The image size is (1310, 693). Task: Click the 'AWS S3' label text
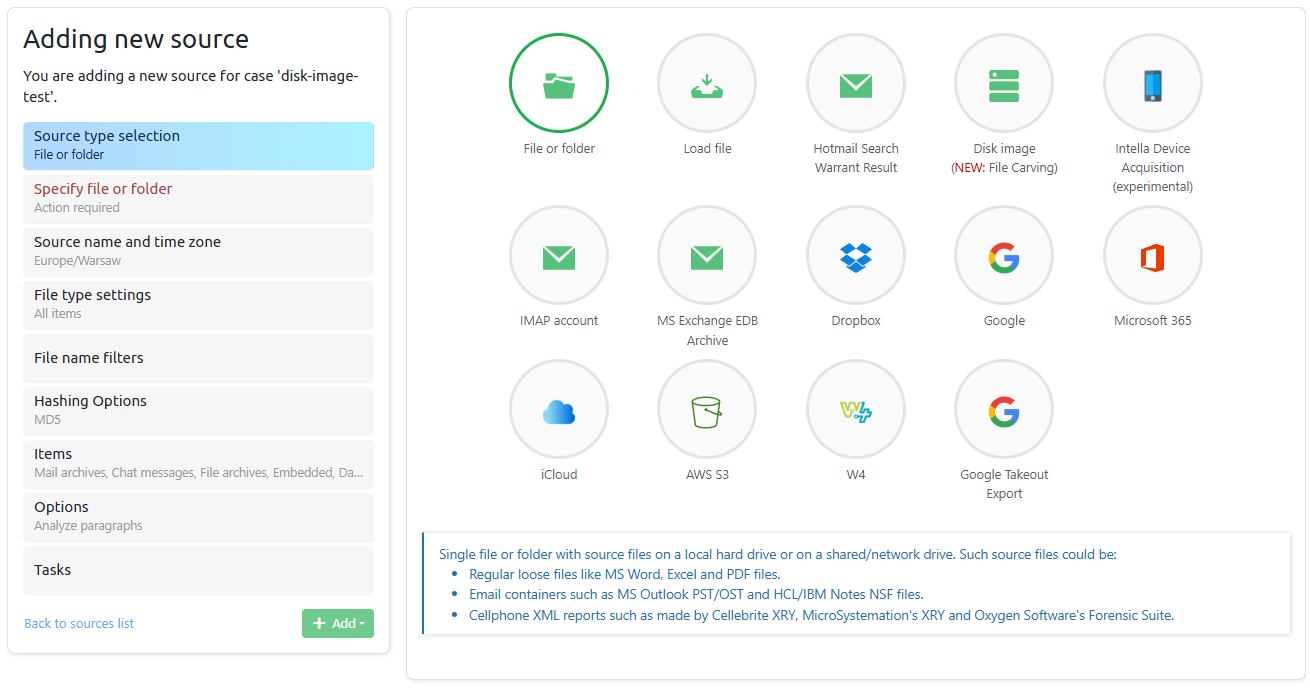coord(707,475)
